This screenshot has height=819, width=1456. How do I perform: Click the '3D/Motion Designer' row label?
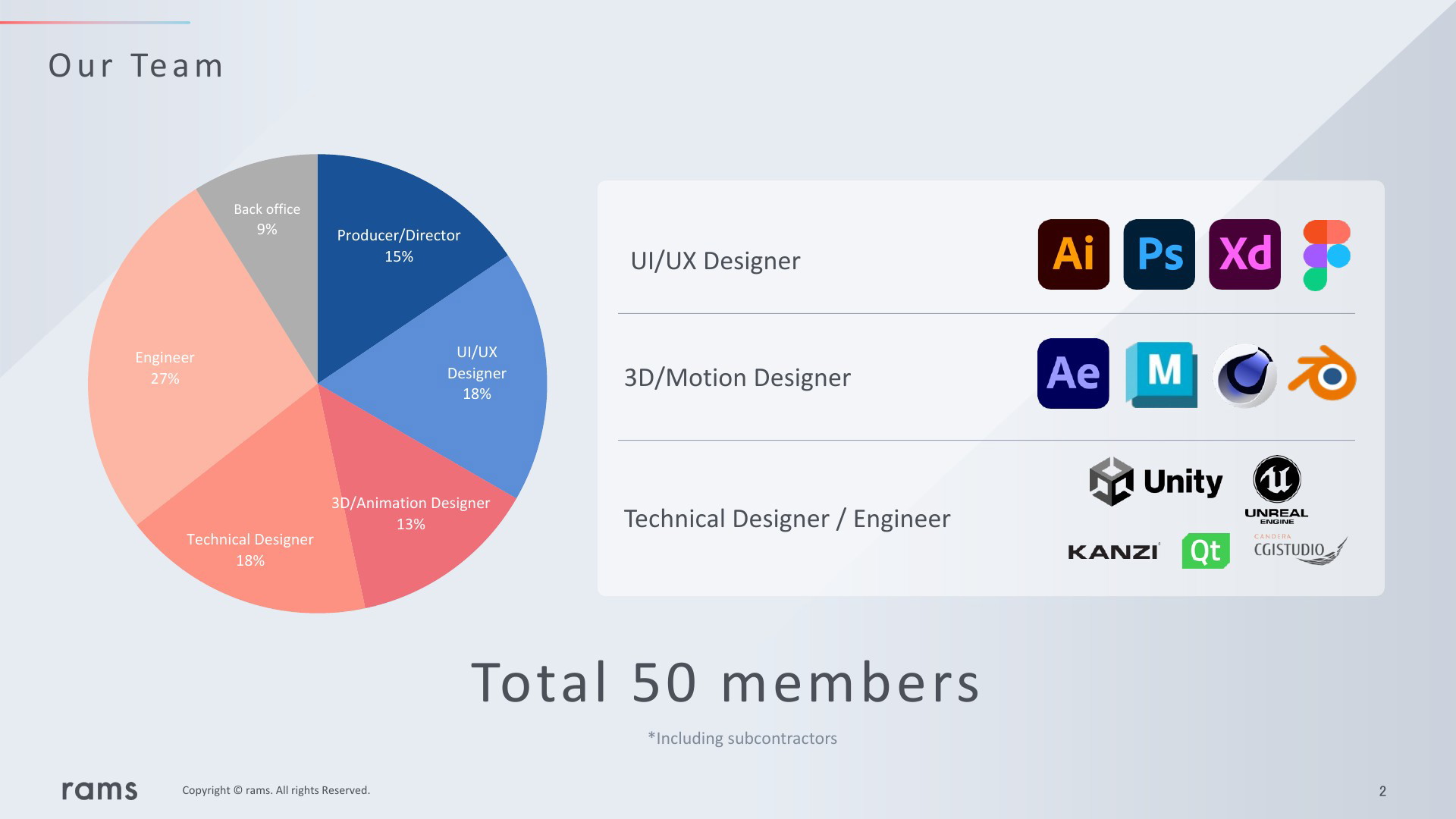[737, 378]
